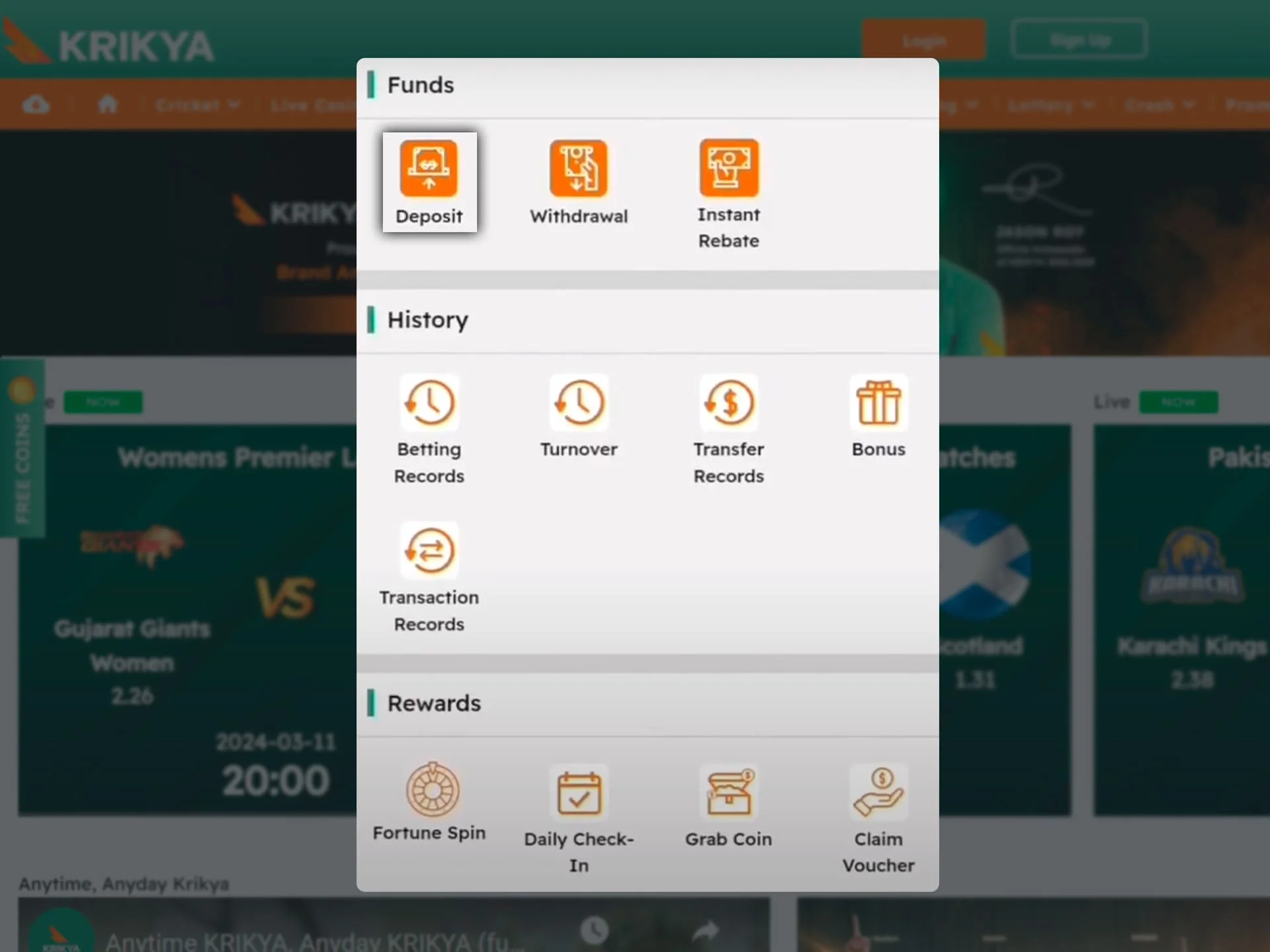Open the Bonus history

click(x=878, y=416)
